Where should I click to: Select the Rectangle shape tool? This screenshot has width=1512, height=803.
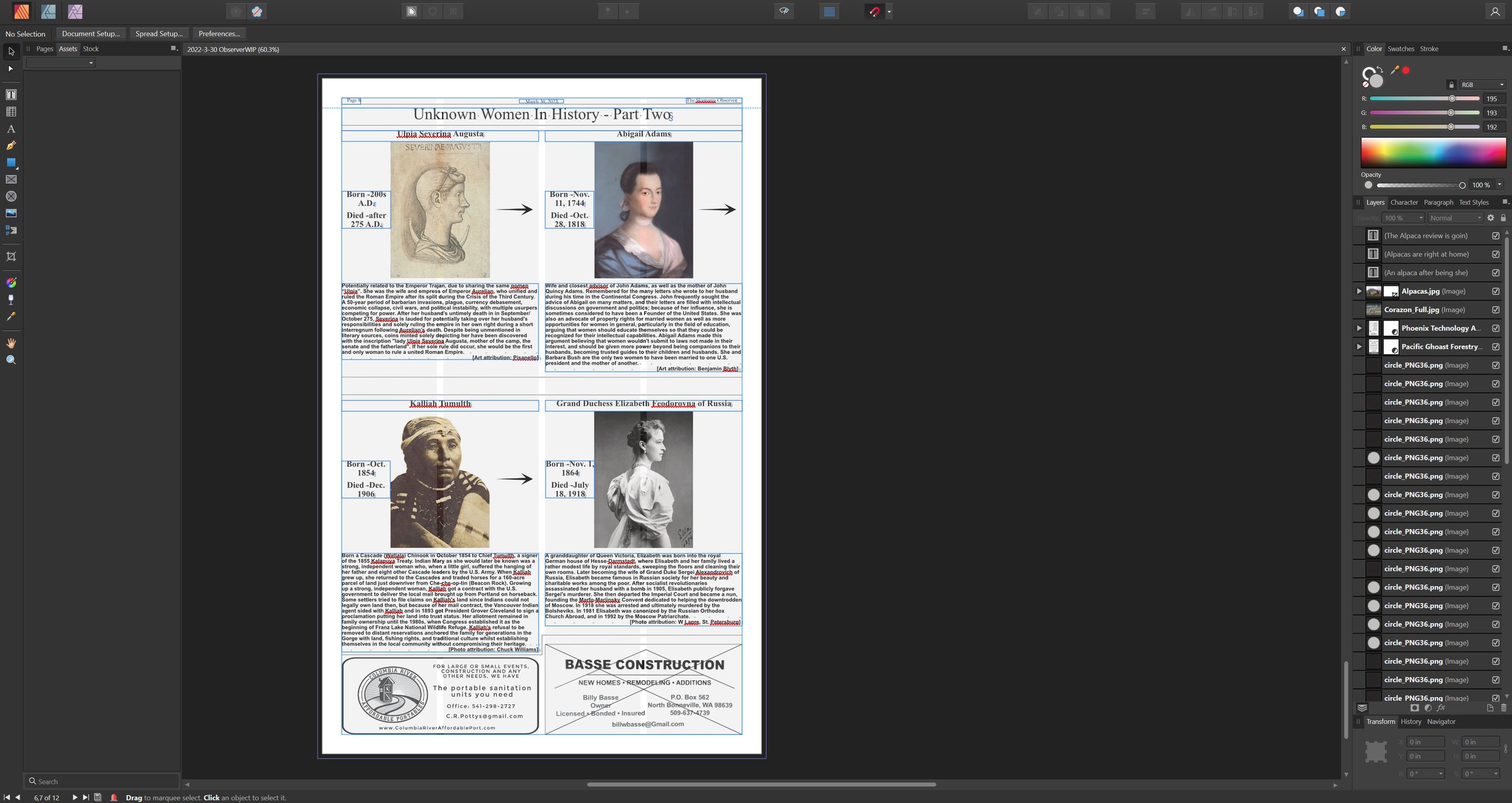tap(11, 163)
